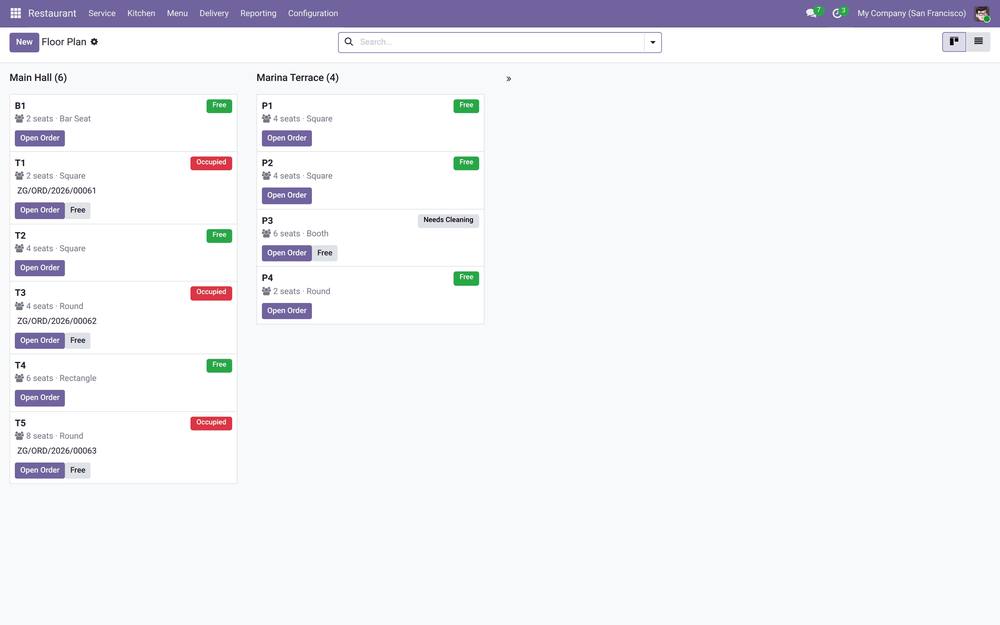
Task: Click the seats icon on T4 card
Action: tap(19, 378)
